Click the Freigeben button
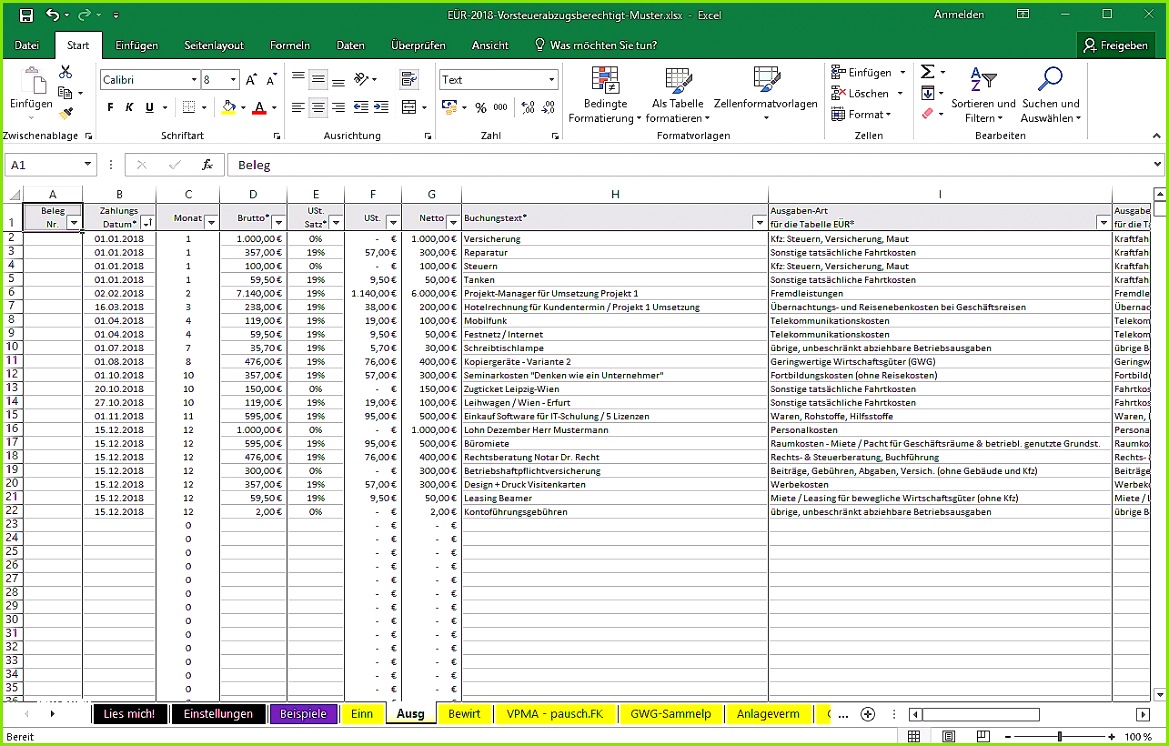 [x=1116, y=44]
